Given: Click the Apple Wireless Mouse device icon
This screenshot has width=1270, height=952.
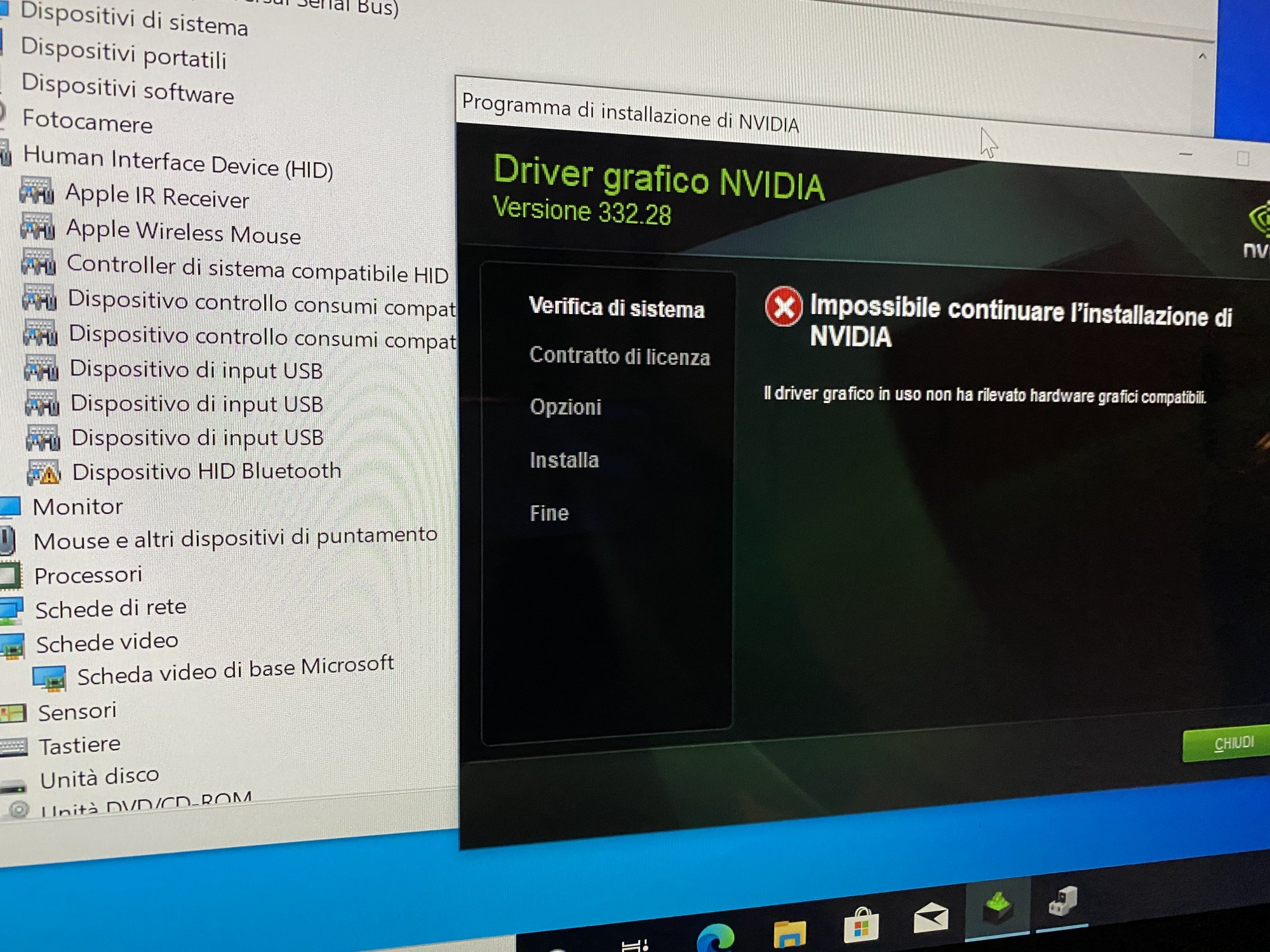Looking at the screenshot, I should pos(37,226).
